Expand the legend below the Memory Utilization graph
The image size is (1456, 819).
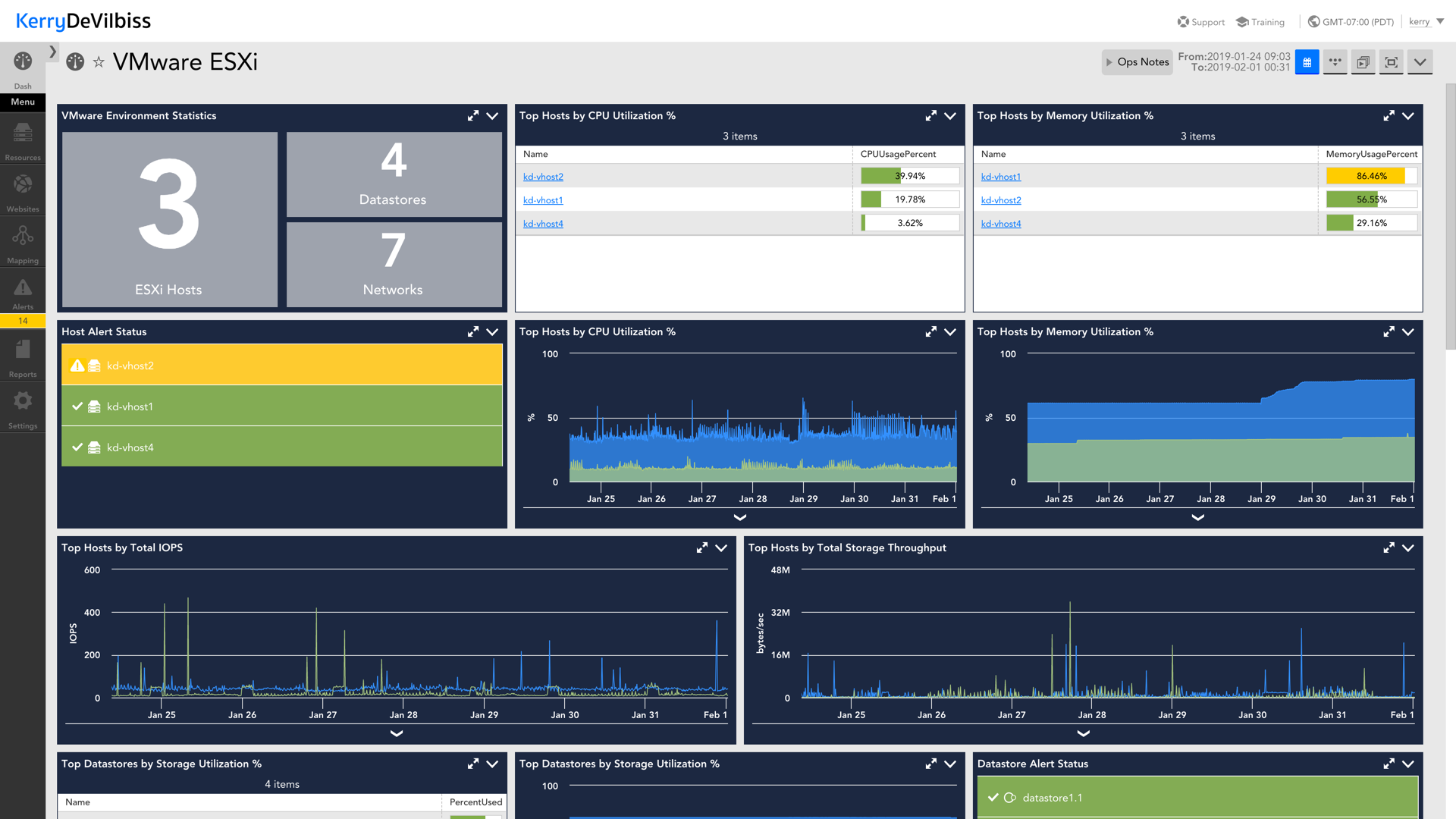coord(1198,517)
